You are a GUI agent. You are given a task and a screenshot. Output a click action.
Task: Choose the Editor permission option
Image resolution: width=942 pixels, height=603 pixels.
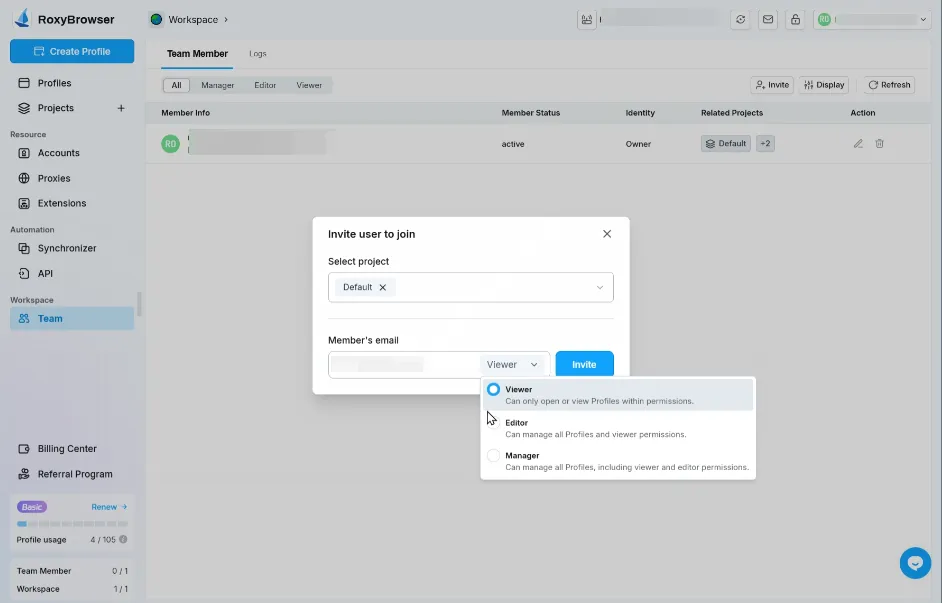[x=493, y=422]
